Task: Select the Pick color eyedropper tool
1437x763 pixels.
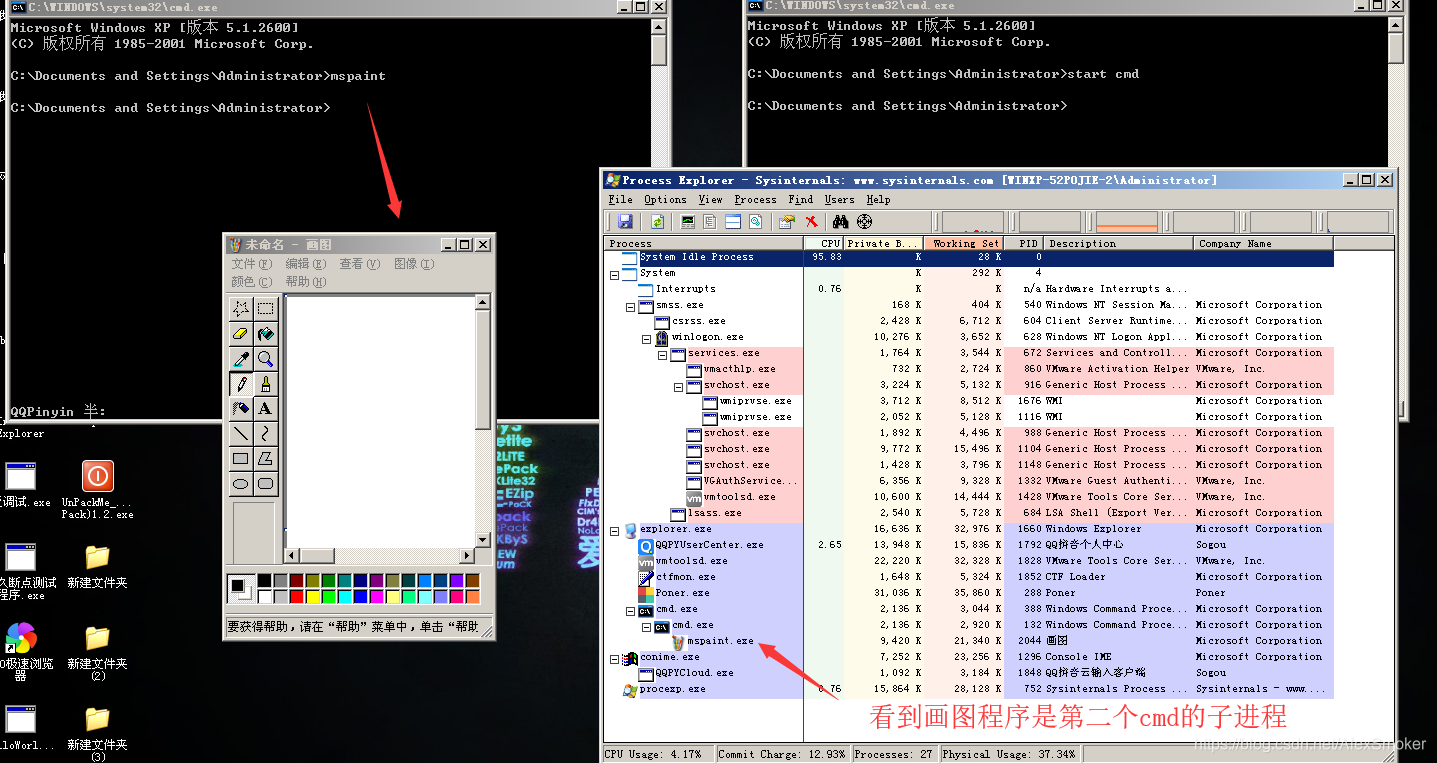Action: [240, 358]
